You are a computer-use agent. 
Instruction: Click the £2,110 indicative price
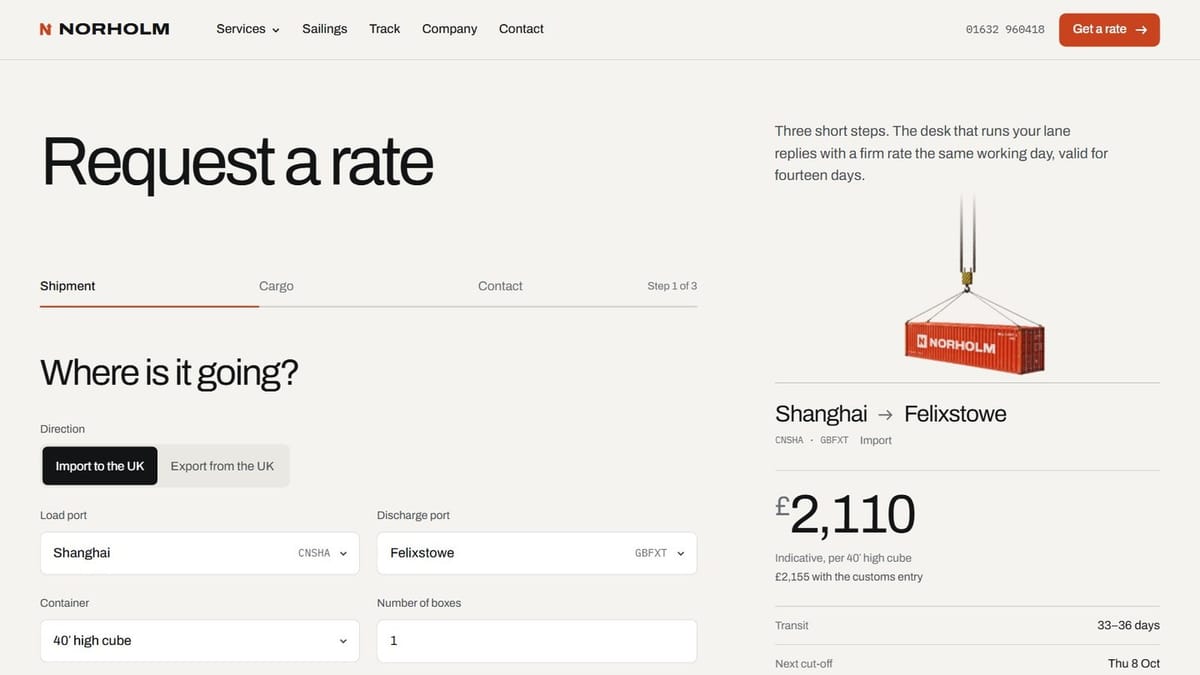[846, 514]
